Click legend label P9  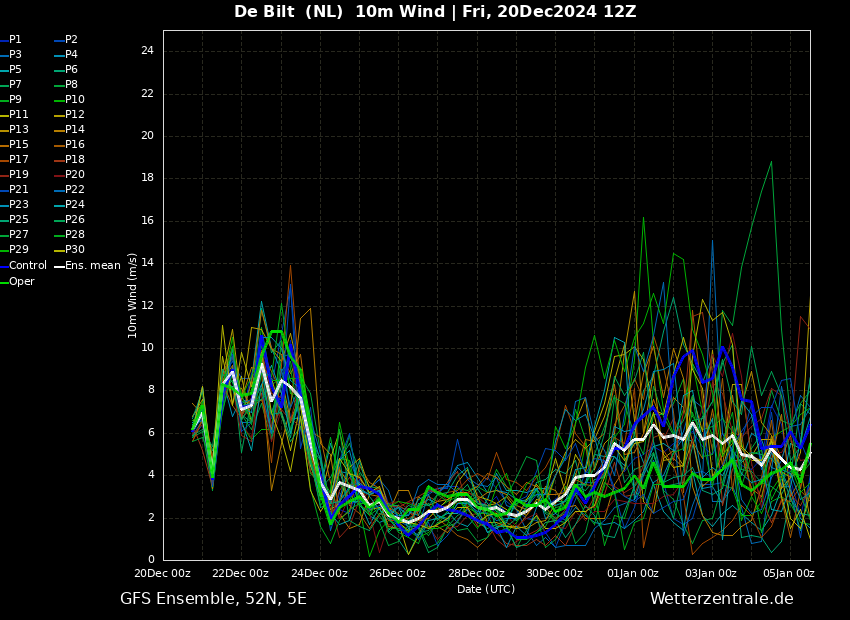[15, 100]
